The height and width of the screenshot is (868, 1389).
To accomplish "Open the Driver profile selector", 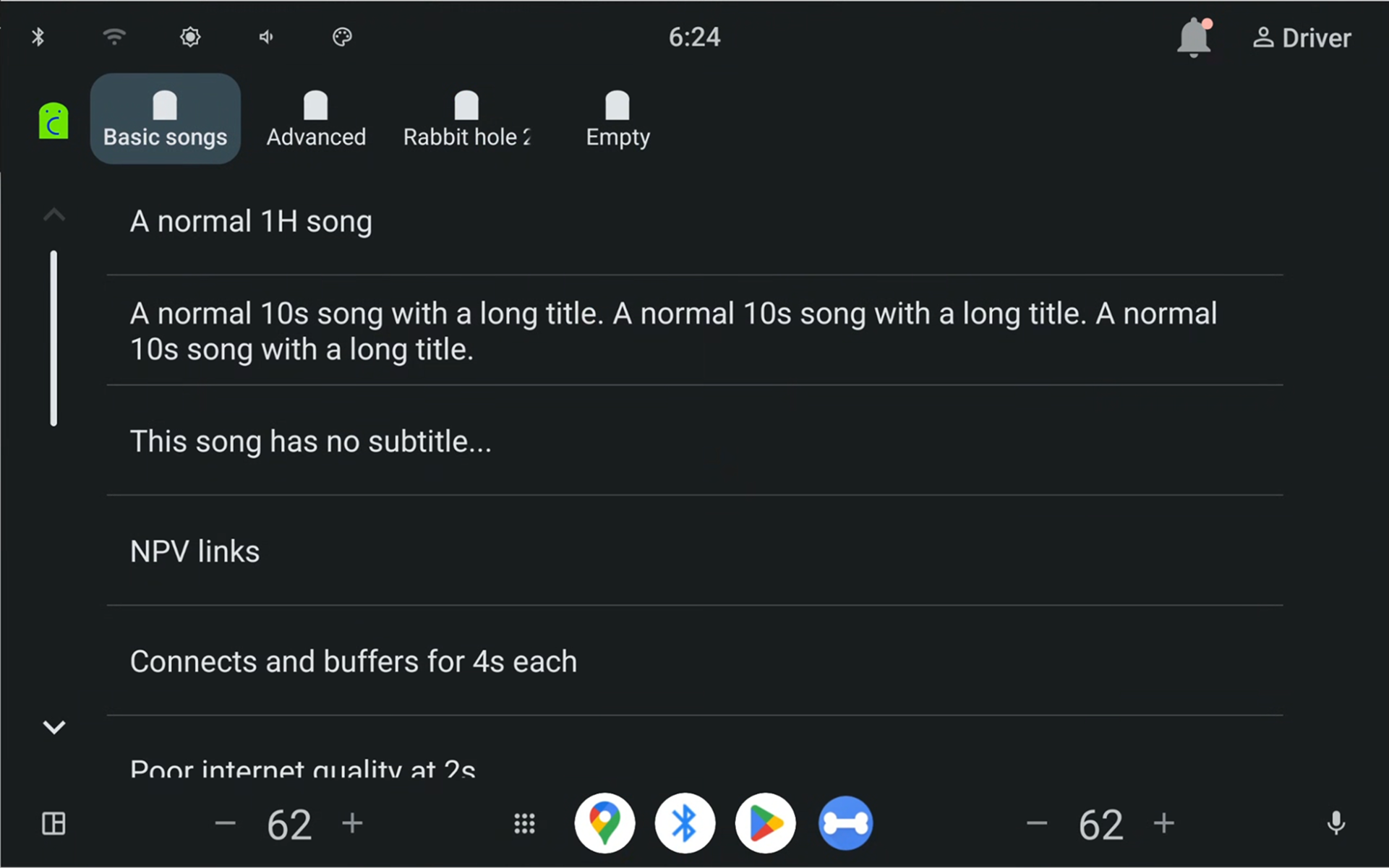I will pos(1302,37).
